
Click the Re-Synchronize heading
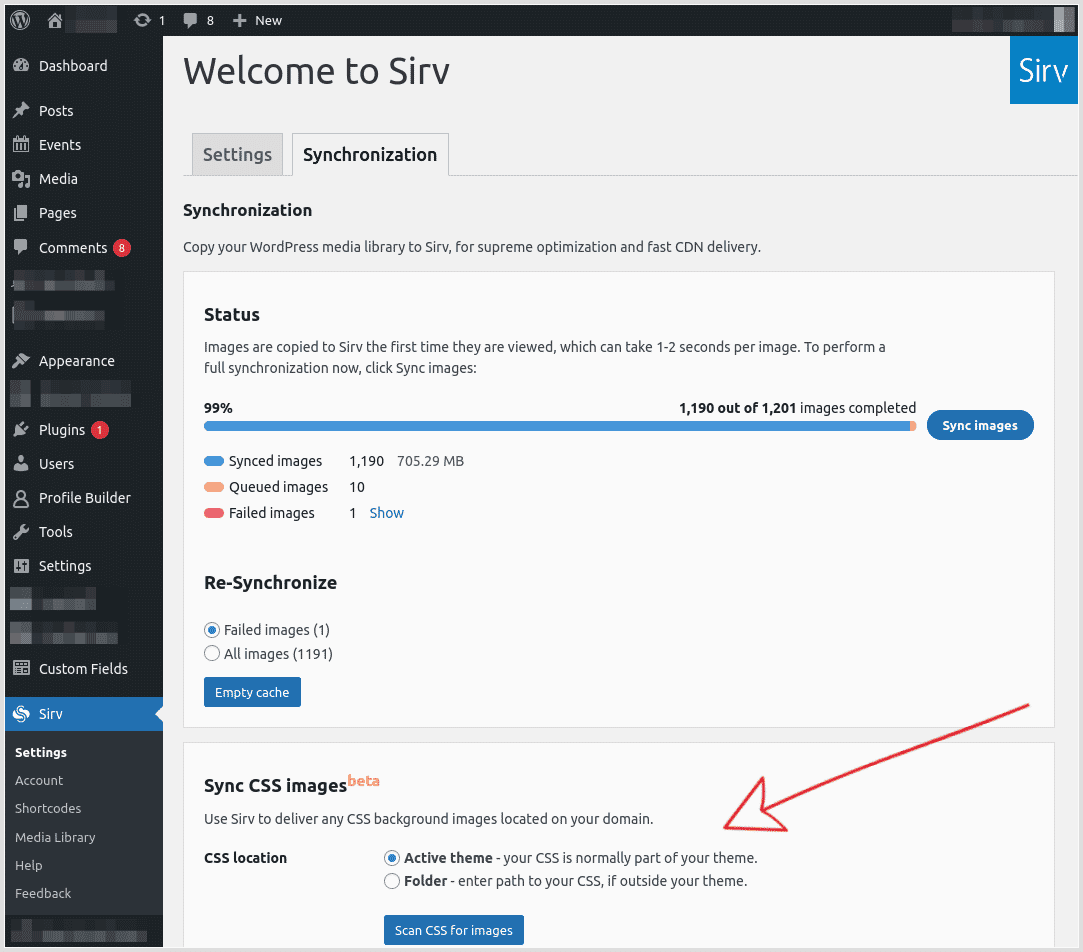271,582
